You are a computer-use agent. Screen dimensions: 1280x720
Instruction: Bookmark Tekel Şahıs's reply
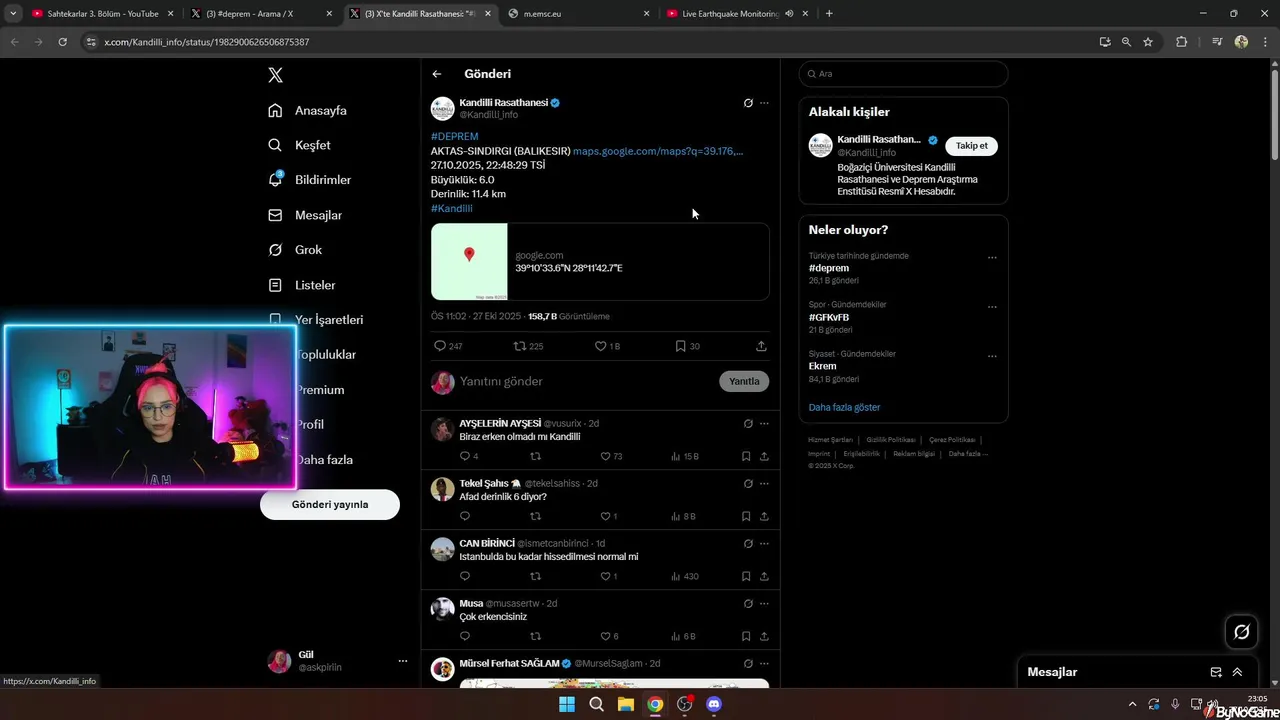tap(746, 516)
